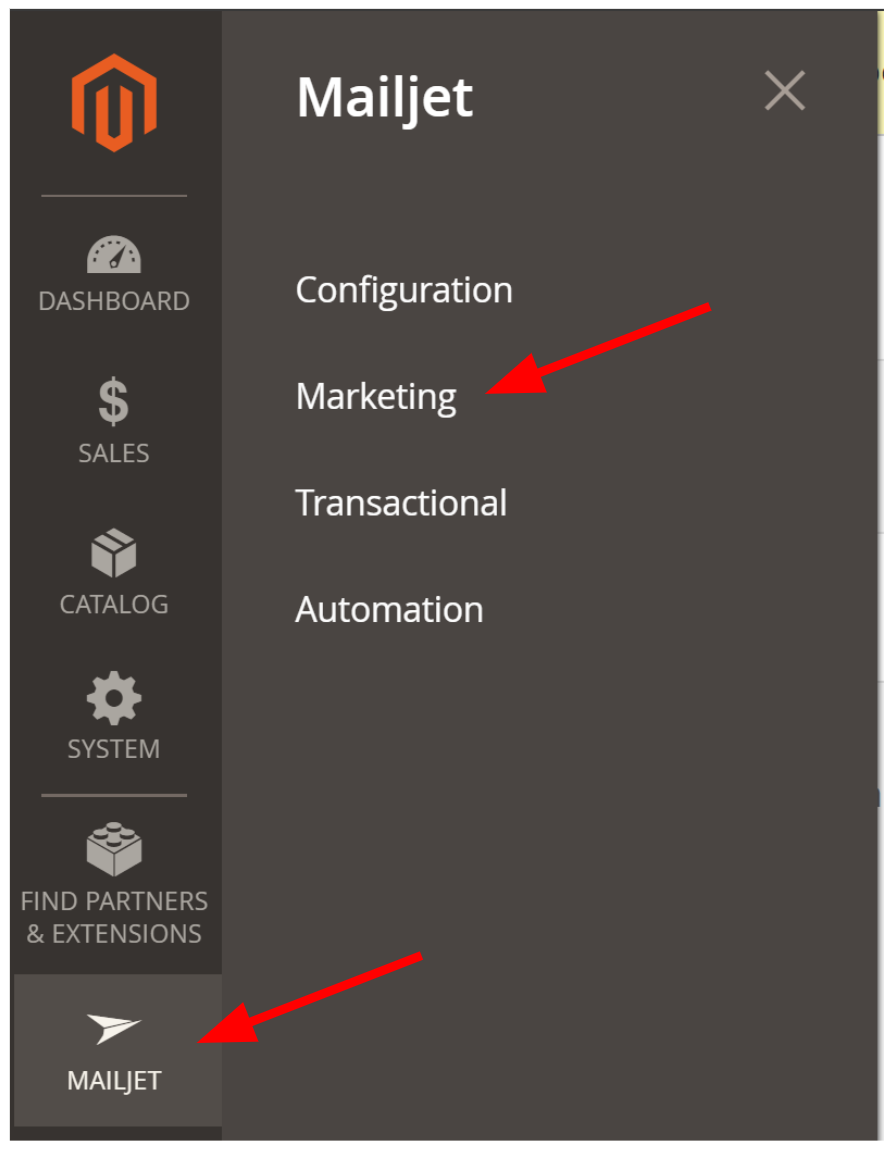Click the MAILJET label in the sidebar

tap(114, 1081)
